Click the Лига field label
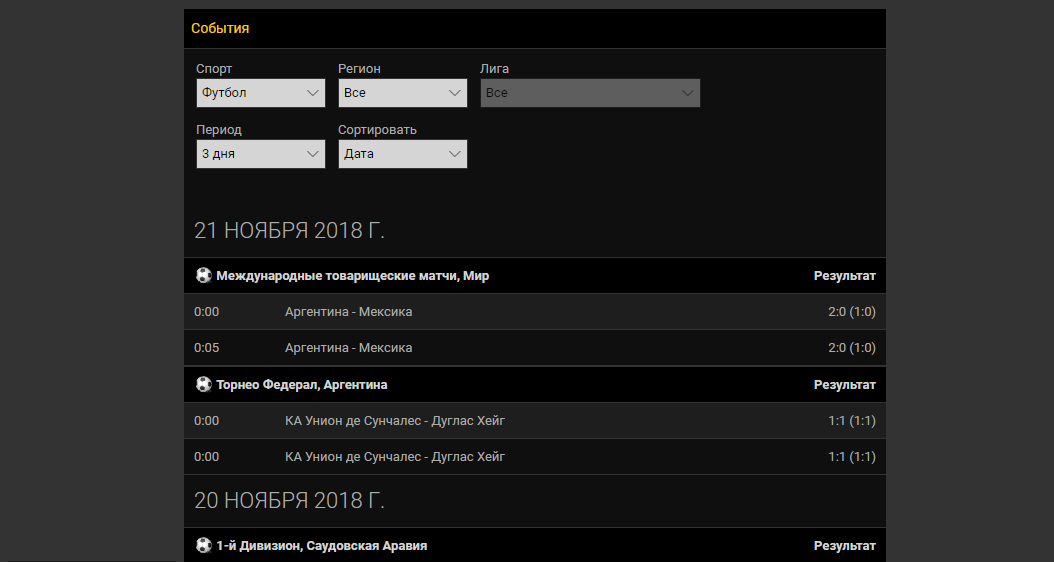The height and width of the screenshot is (562, 1054). [x=495, y=69]
